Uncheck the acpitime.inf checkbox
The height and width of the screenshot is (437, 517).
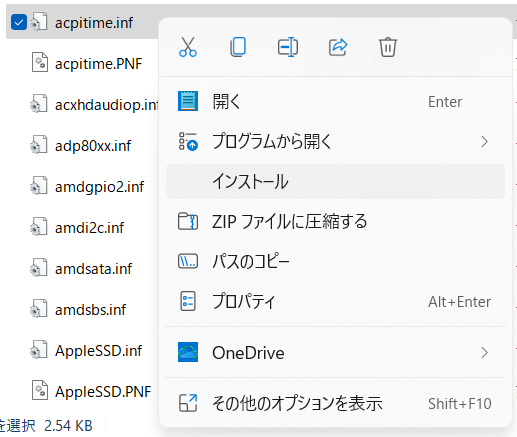(x=19, y=22)
